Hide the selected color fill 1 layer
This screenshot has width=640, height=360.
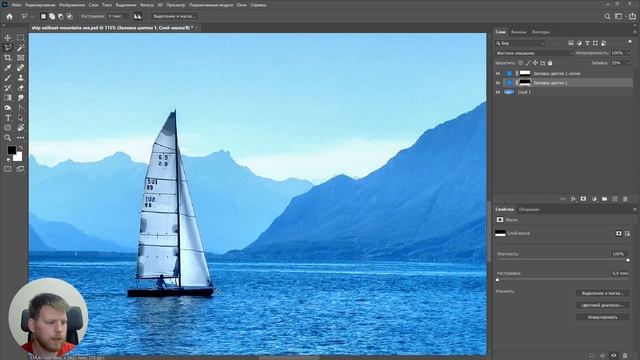coord(498,83)
